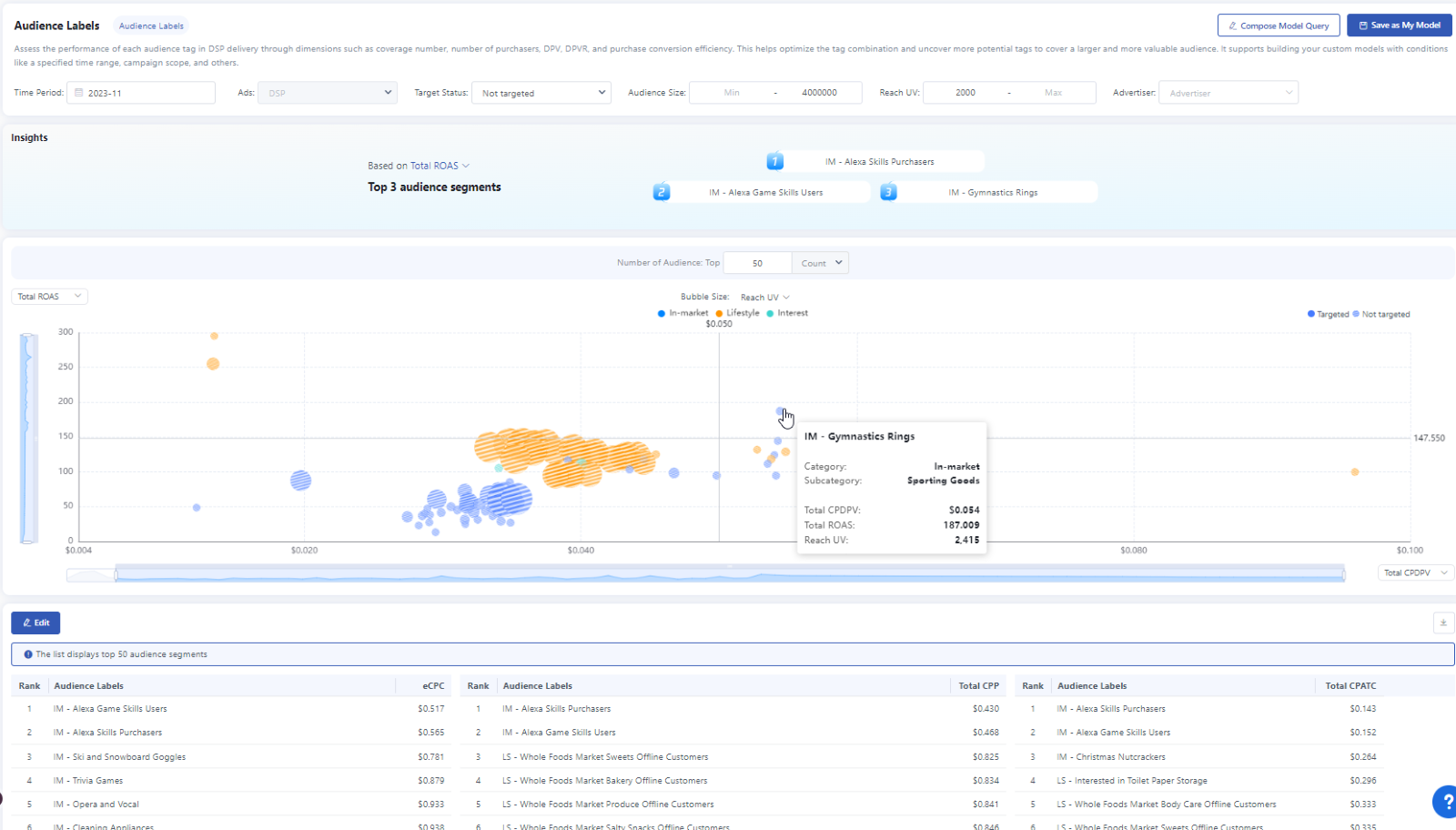Open the Total ROAS y-axis dropdown
This screenshot has width=1456, height=830.
click(x=49, y=297)
